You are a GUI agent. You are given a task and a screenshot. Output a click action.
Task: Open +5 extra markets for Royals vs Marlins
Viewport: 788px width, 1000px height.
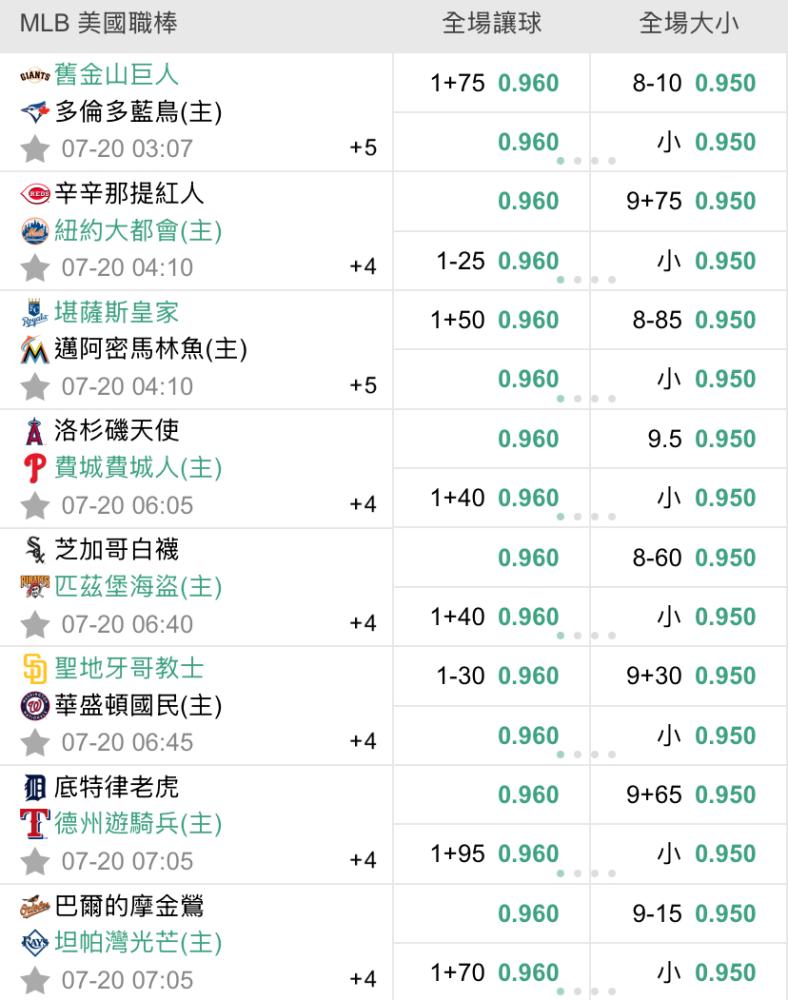point(363,386)
